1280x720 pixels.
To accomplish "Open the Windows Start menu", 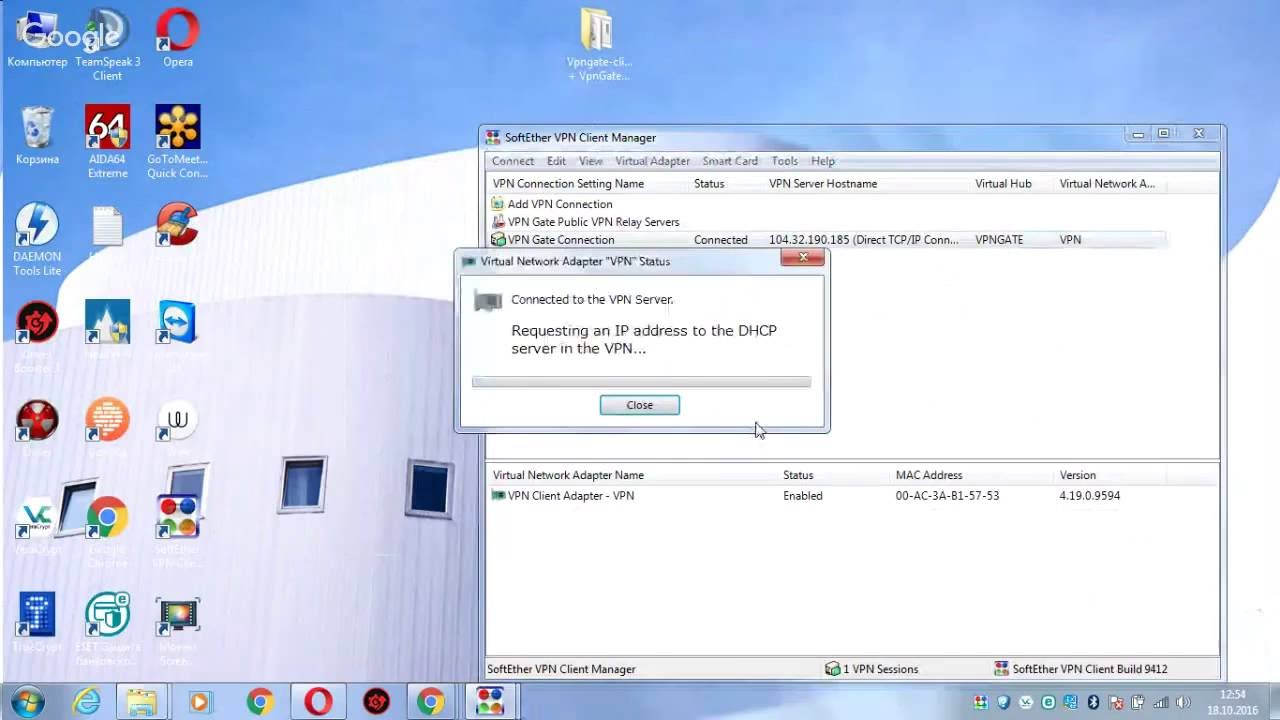I will 27,701.
